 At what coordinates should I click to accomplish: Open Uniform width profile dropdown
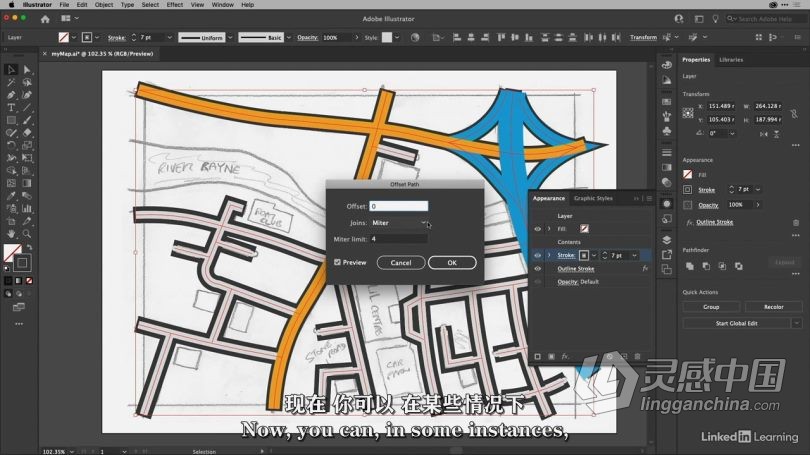(230, 38)
